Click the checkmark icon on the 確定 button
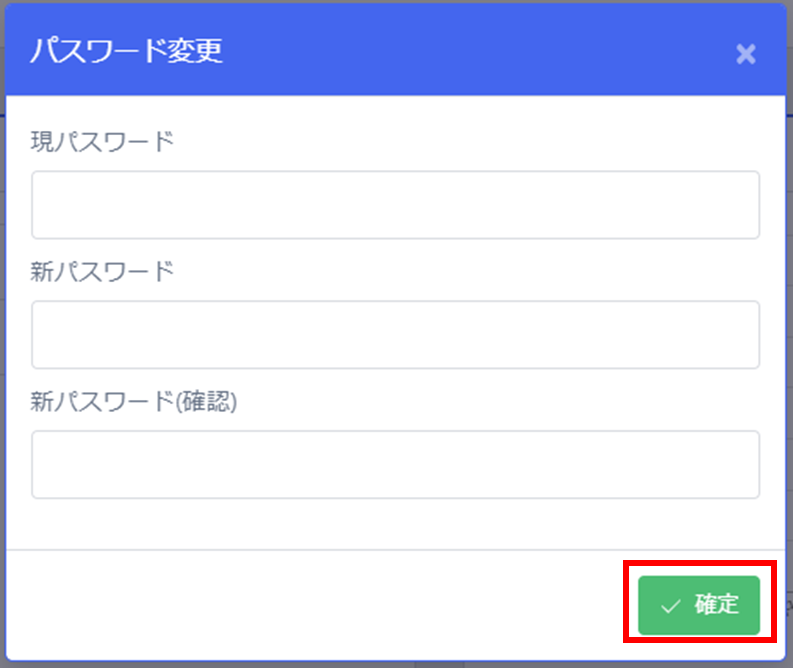Screen dimensions: 793x668 click(671, 606)
